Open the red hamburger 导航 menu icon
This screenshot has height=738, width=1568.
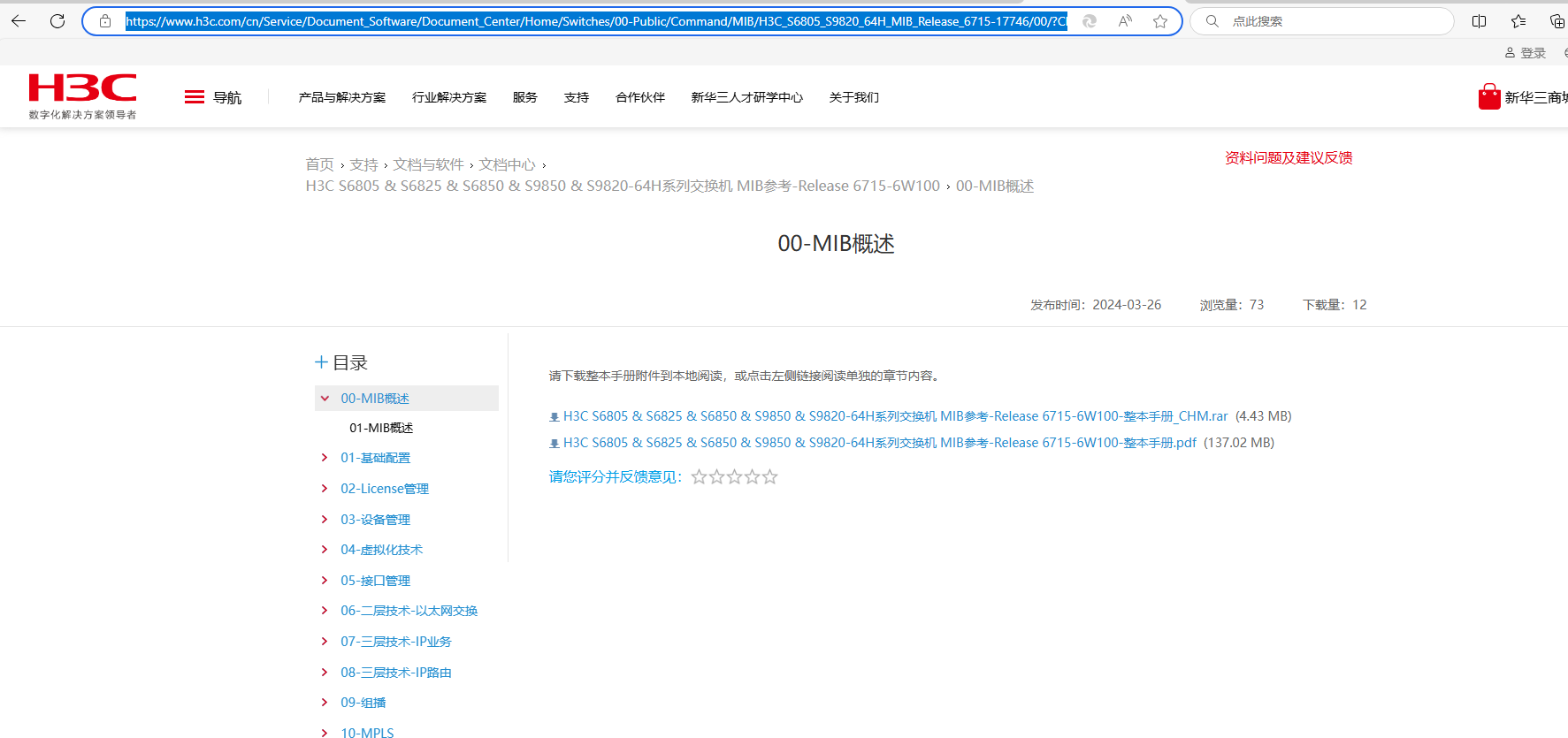click(x=195, y=97)
